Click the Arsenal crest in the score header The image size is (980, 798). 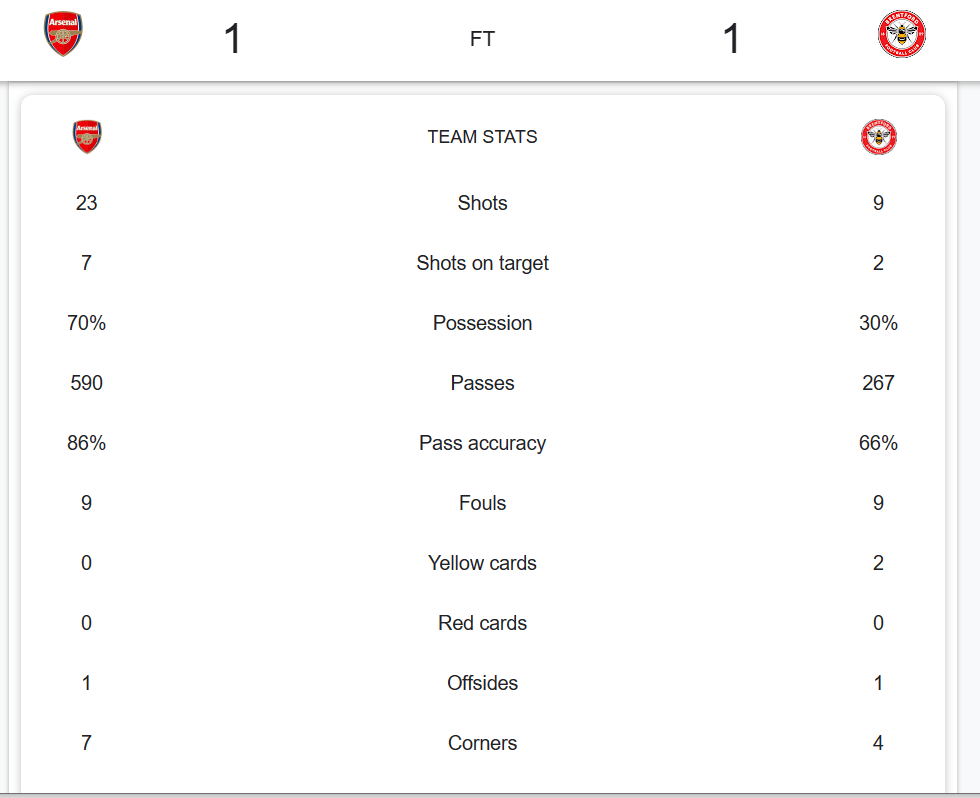click(x=63, y=35)
